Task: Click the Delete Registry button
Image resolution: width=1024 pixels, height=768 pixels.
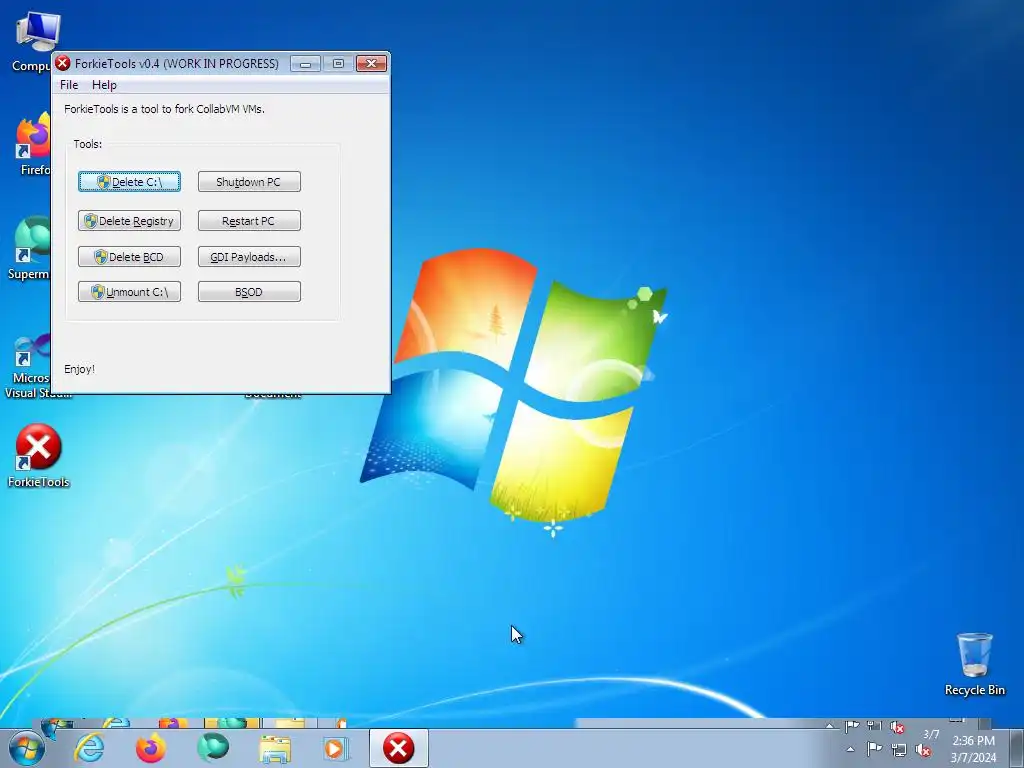Action: (x=129, y=221)
